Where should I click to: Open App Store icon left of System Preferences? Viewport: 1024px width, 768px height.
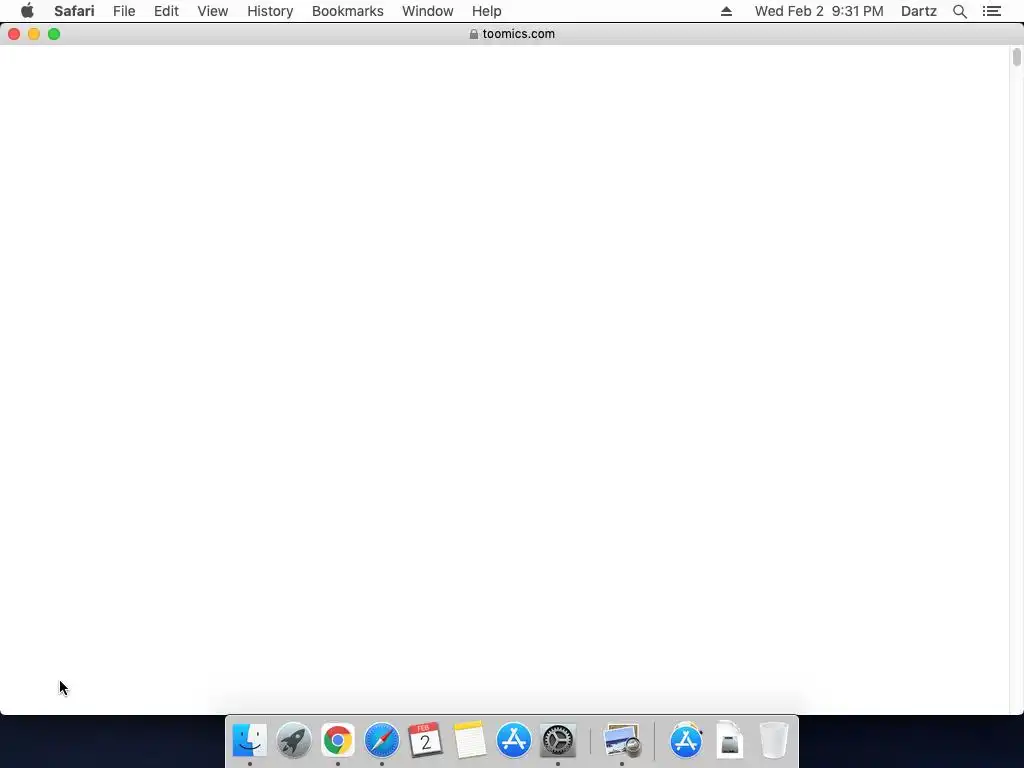pos(513,740)
